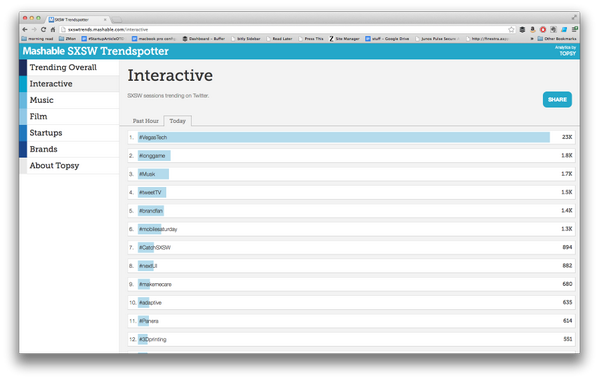Switch to the Past Hour tab
Screen dimensions: 599x380
[x=146, y=121]
